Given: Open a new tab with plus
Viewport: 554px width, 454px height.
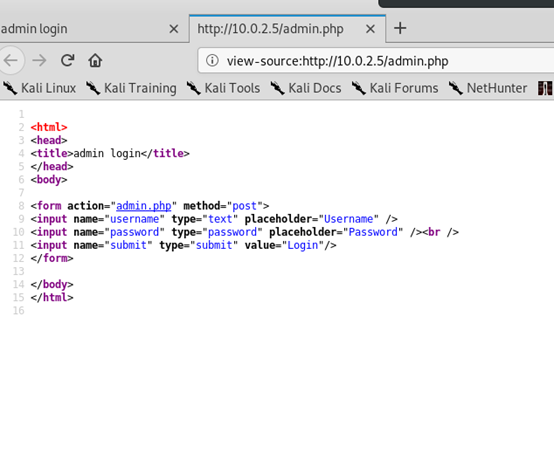Looking at the screenshot, I should [x=400, y=28].
